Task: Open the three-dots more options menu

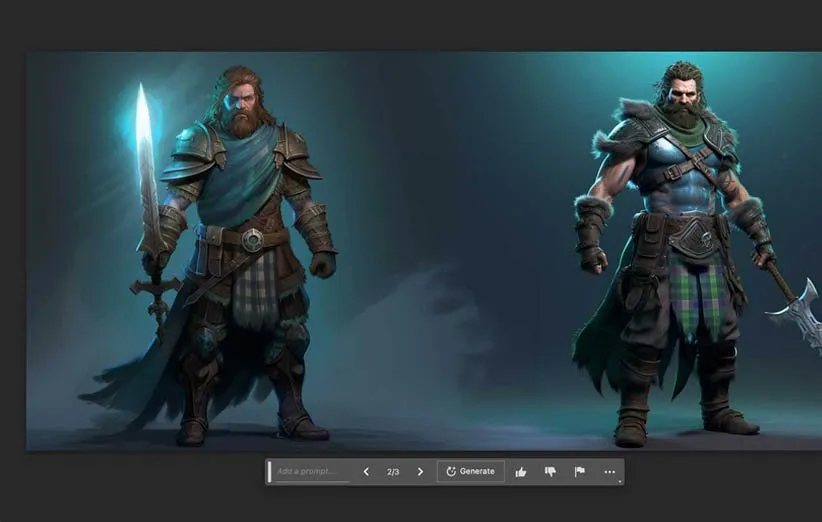Action: tap(609, 472)
